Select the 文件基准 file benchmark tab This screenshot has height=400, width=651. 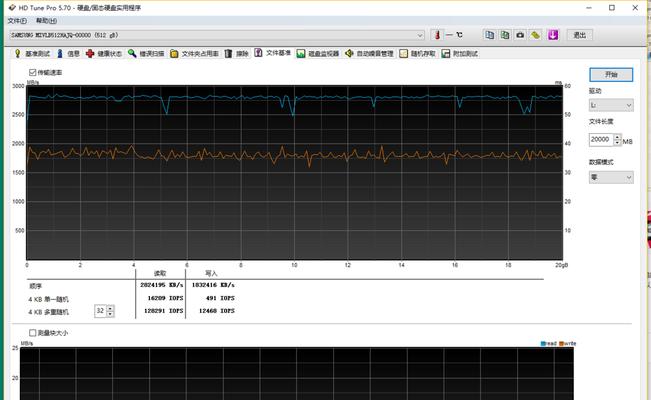(273, 53)
